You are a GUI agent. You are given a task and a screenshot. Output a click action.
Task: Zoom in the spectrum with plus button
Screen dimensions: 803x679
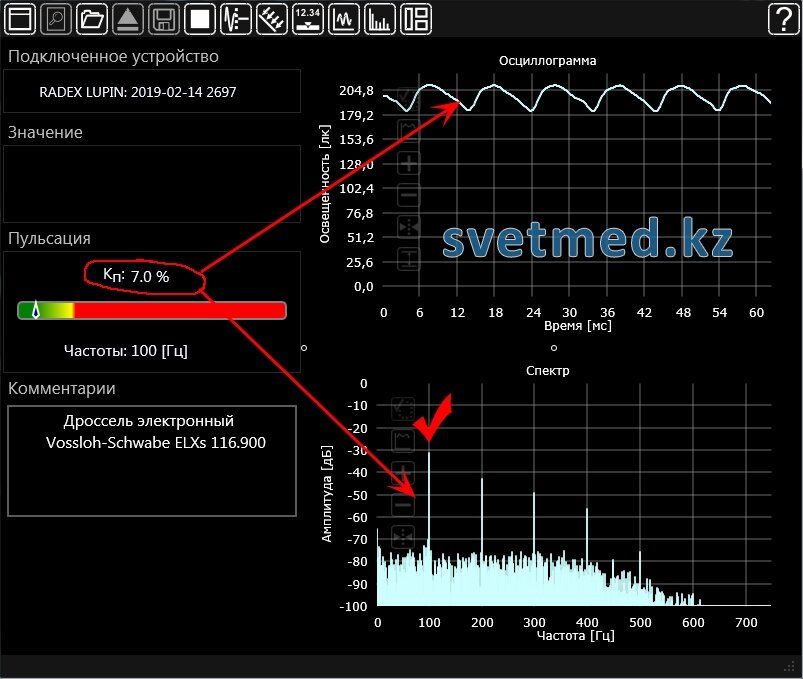(x=403, y=473)
